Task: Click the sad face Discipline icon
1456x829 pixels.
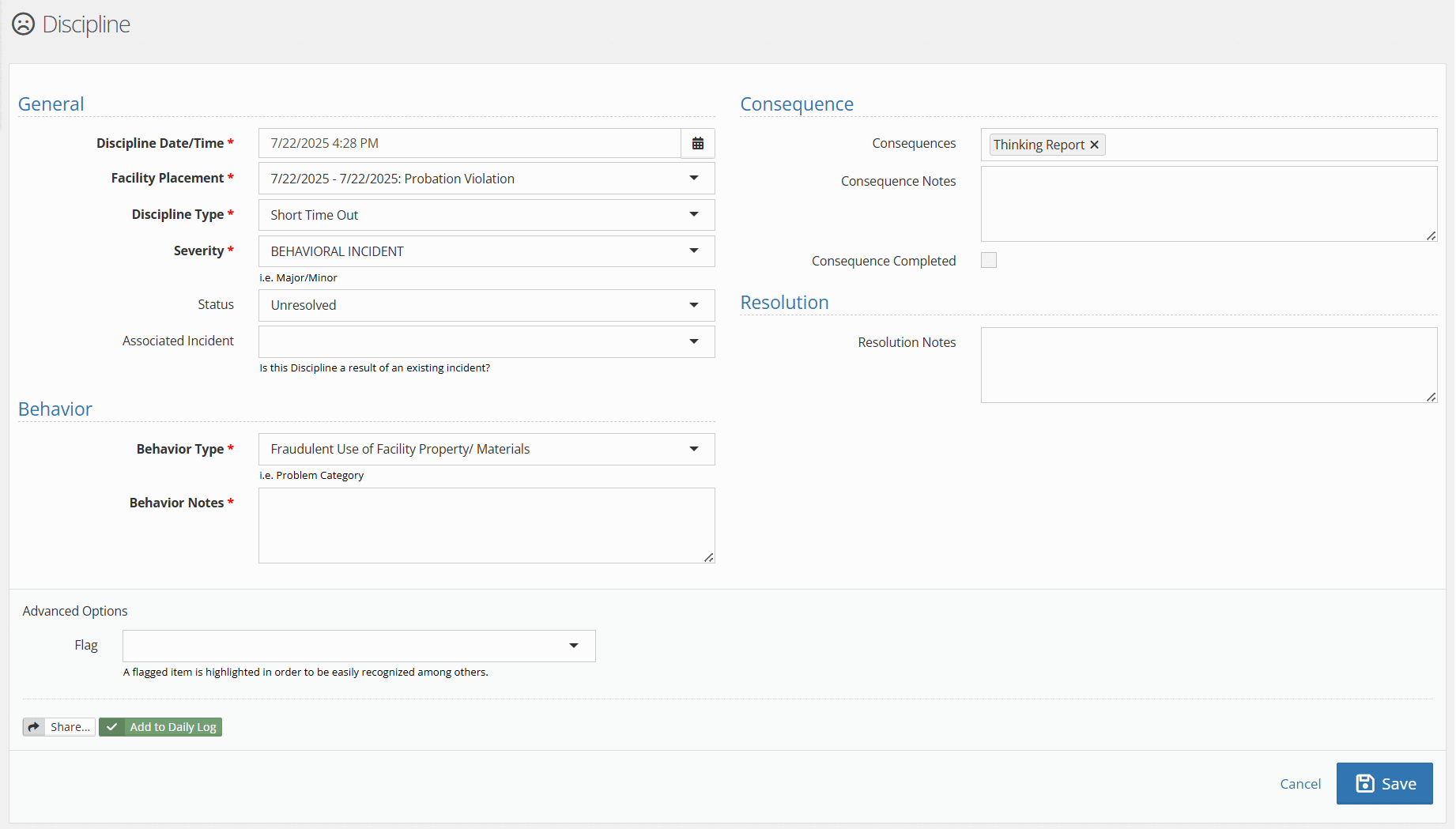Action: pos(24,24)
